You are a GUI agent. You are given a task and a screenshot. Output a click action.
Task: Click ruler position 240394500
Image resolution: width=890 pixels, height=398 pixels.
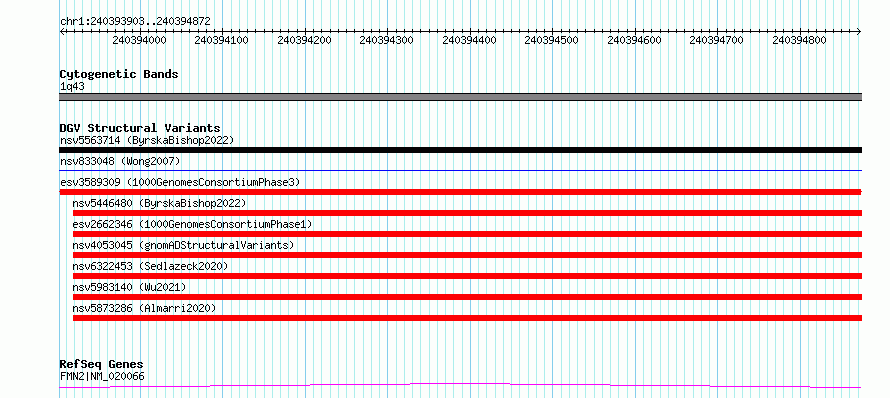click(552, 41)
